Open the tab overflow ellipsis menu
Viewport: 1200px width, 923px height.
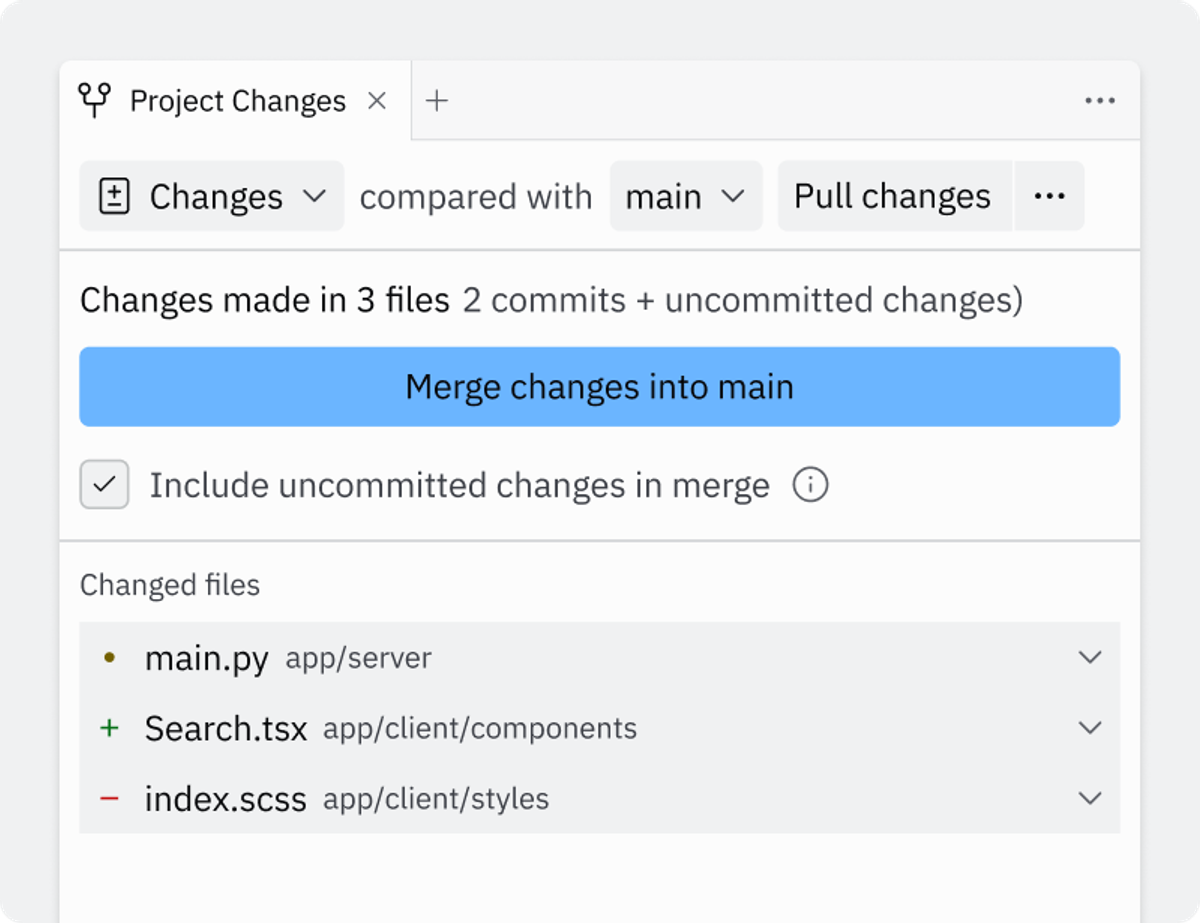(1101, 100)
